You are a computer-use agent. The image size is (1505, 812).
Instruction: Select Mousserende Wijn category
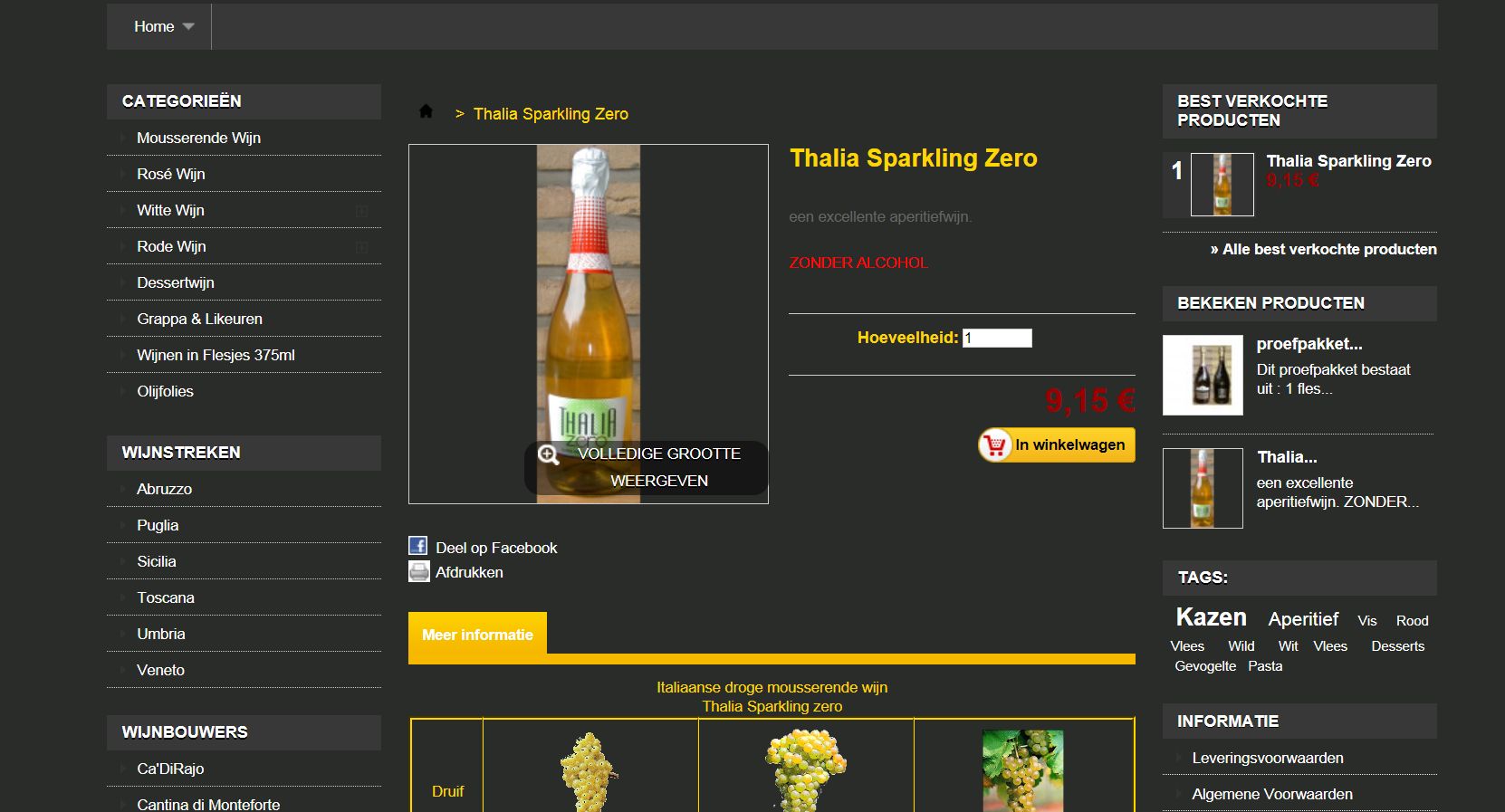198,138
